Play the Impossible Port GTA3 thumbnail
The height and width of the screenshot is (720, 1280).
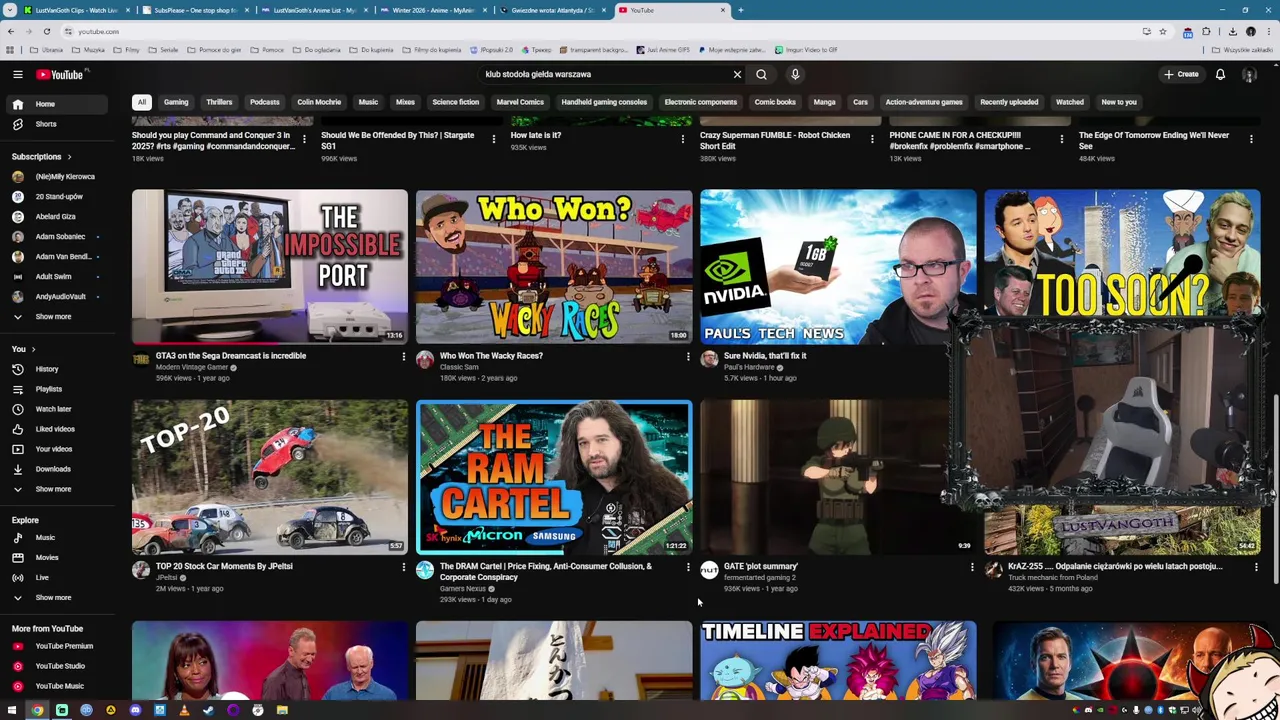coord(270,267)
